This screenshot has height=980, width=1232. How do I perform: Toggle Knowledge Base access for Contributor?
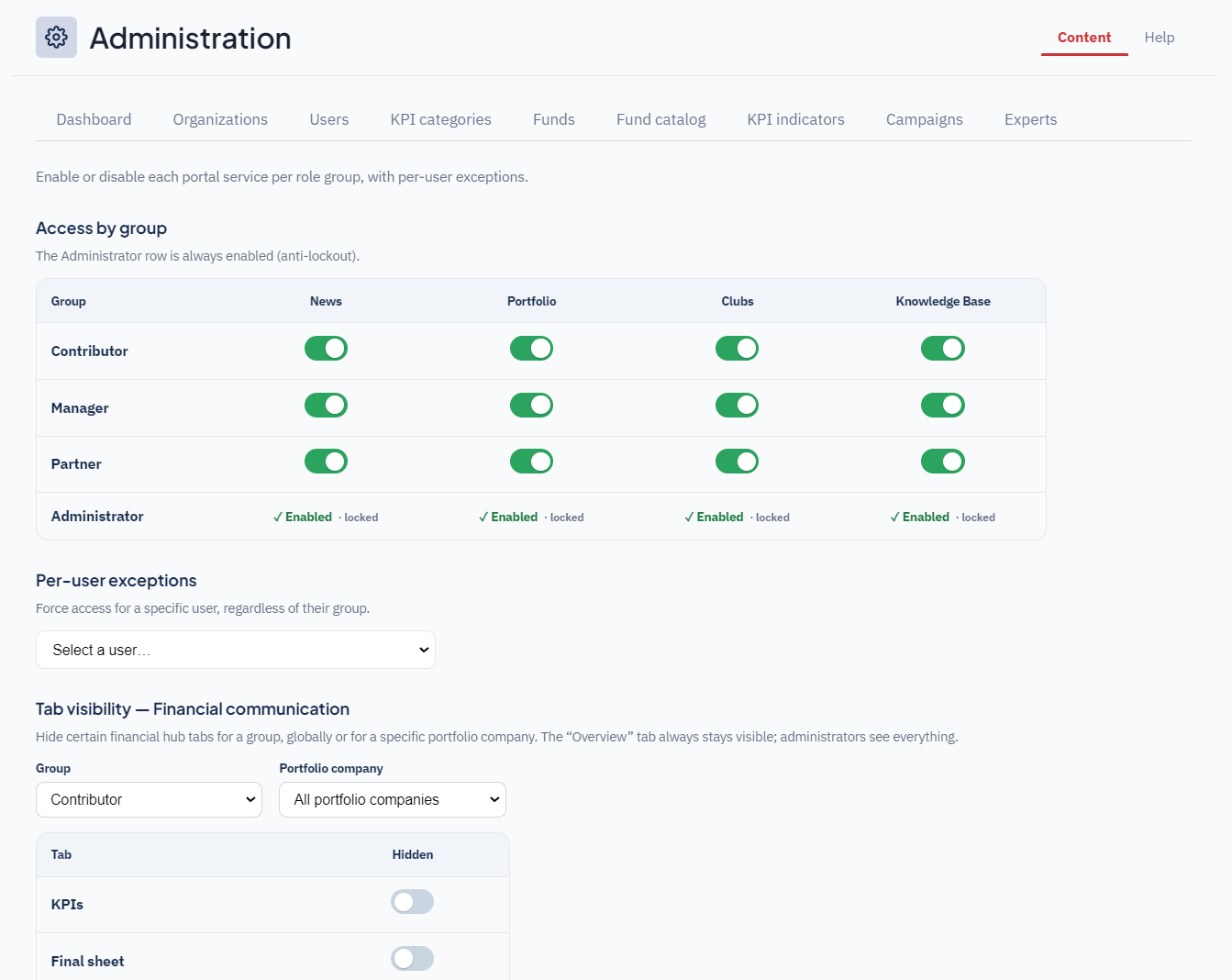(x=943, y=349)
